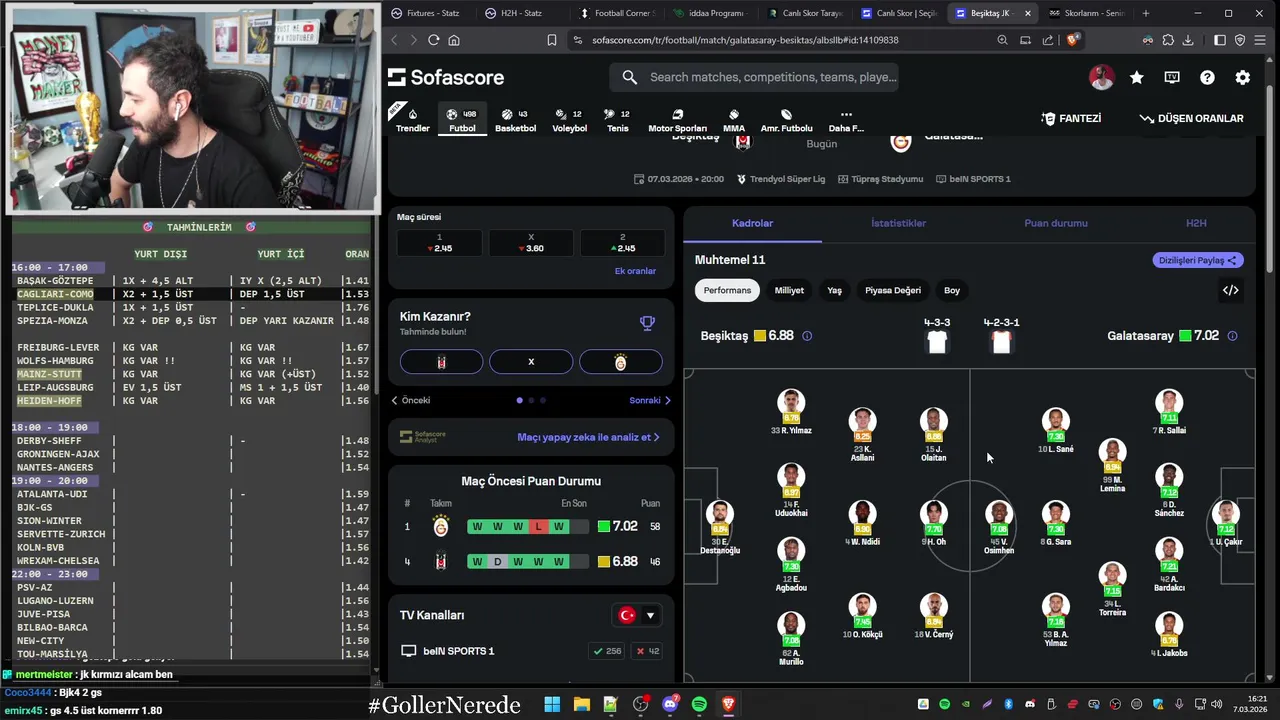Image resolution: width=1280 pixels, height=720 pixels.
Task: Open the user profile avatar
Action: tap(1101, 77)
